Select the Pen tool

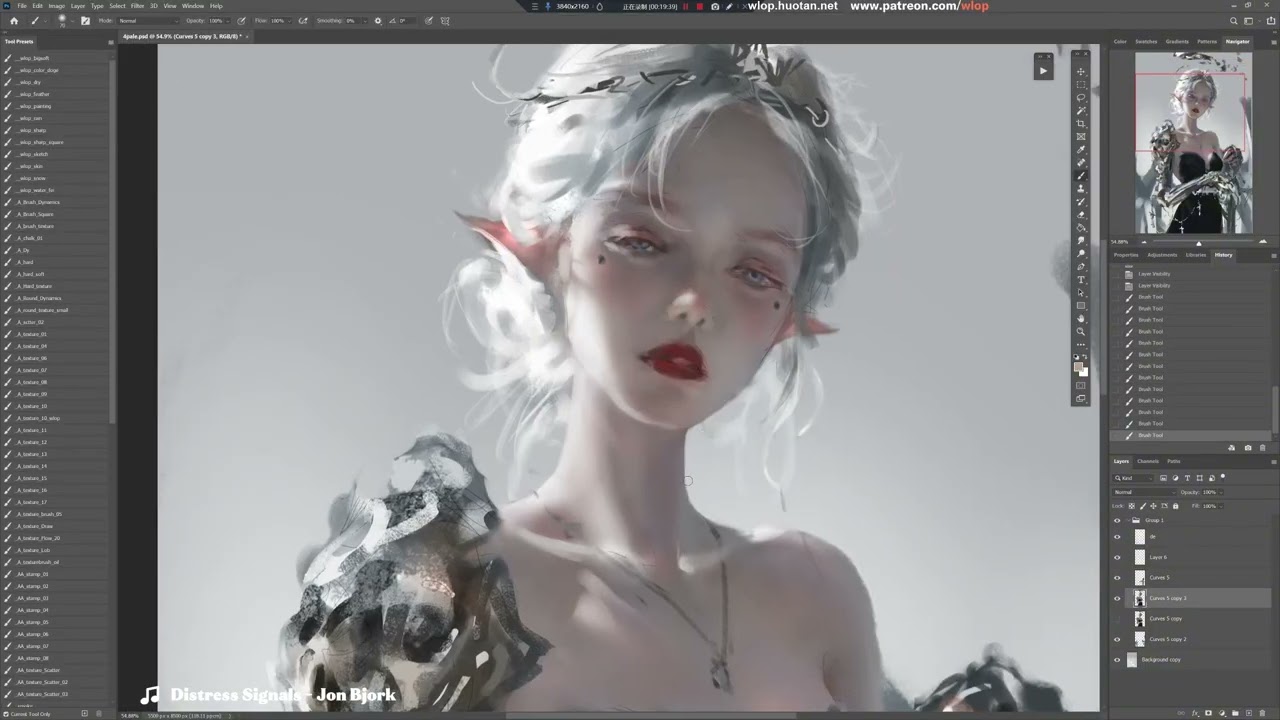point(1081,267)
